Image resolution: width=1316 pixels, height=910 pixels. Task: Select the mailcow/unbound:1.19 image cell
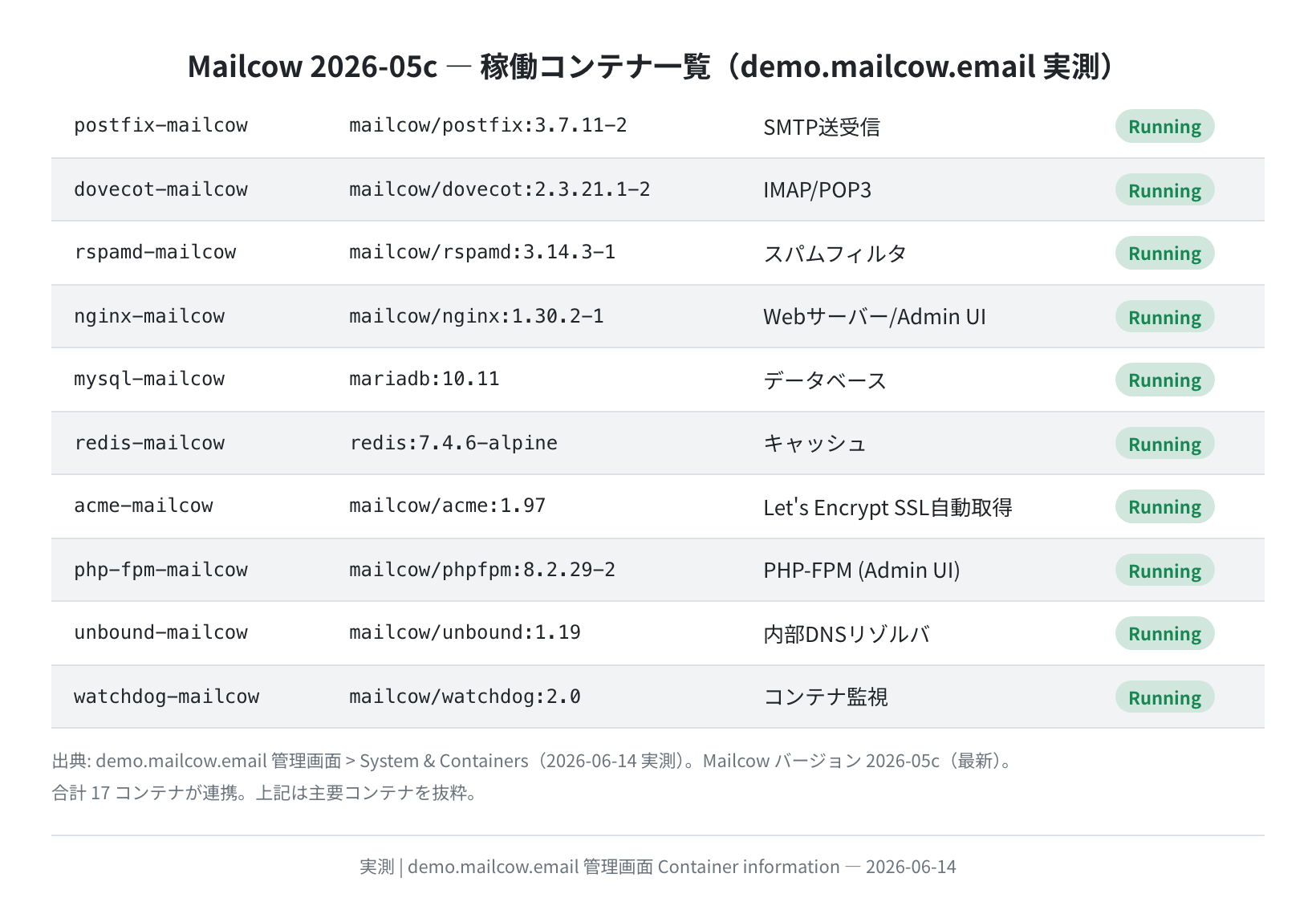tap(465, 632)
